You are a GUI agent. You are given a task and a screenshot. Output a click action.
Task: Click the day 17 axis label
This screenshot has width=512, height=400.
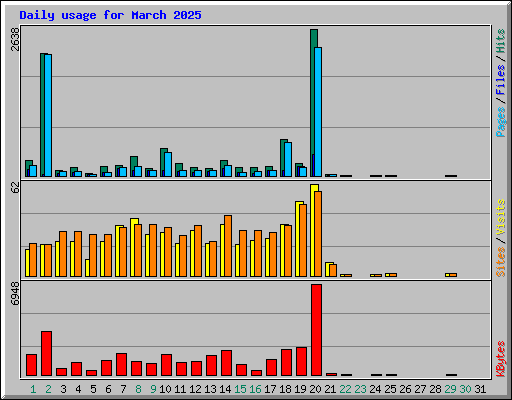point(270,389)
